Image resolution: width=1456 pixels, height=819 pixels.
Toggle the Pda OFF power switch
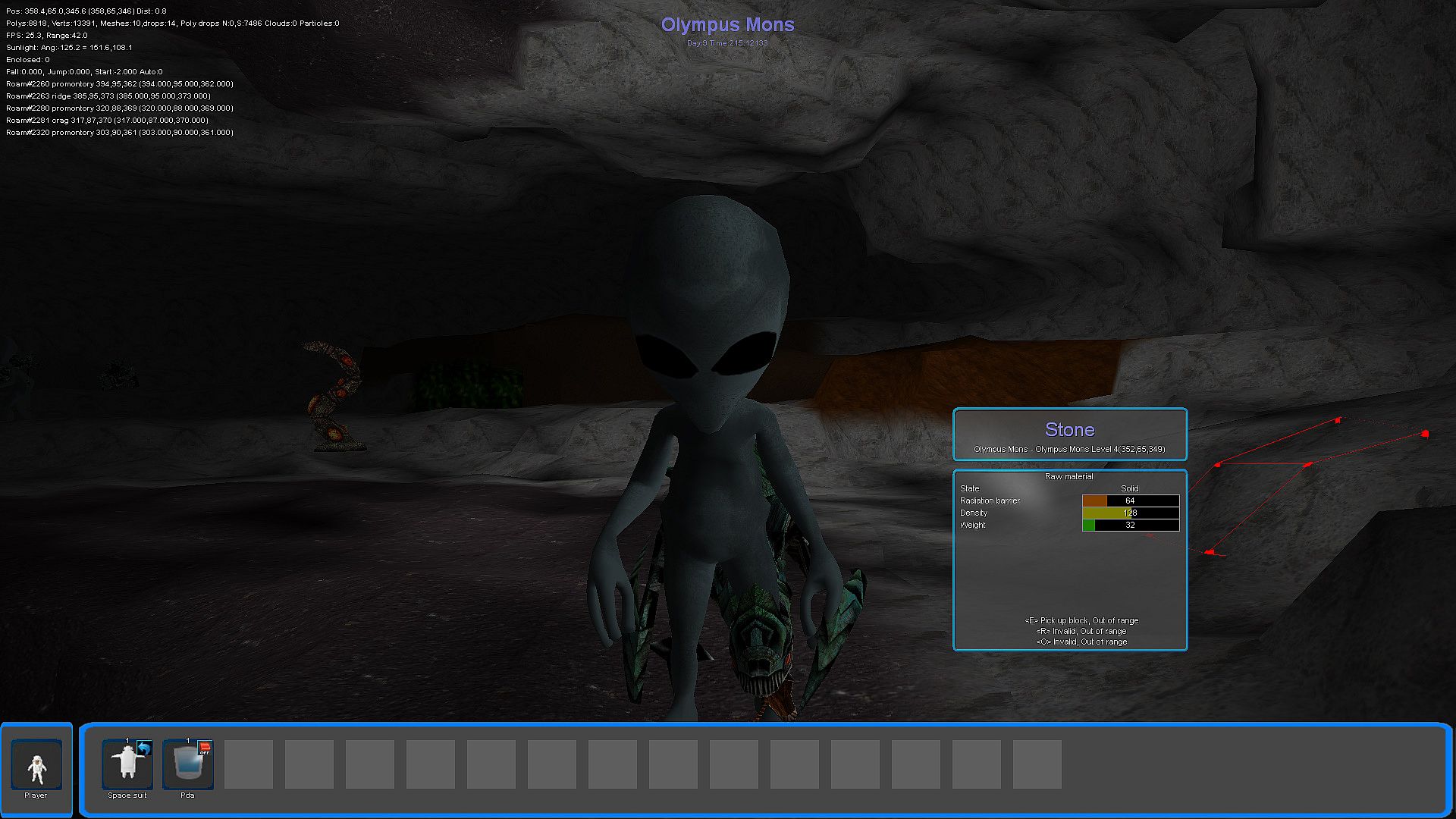(204, 749)
